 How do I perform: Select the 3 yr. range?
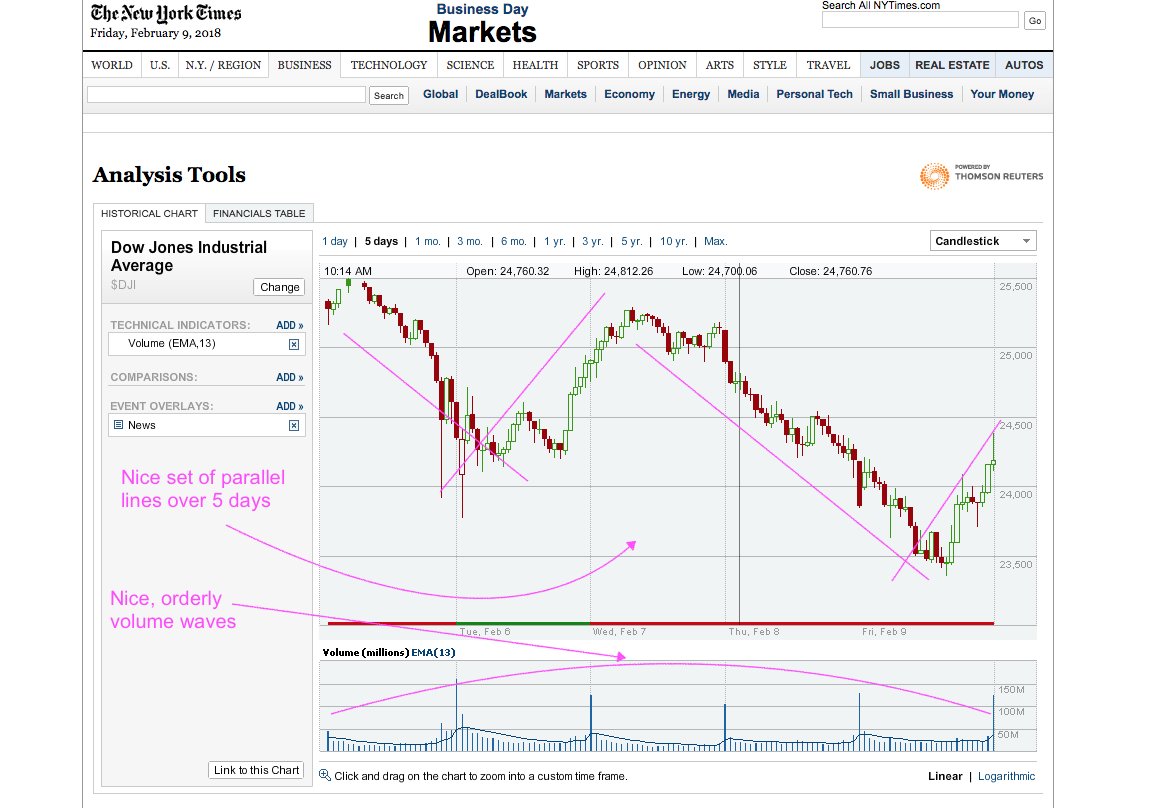tap(593, 241)
